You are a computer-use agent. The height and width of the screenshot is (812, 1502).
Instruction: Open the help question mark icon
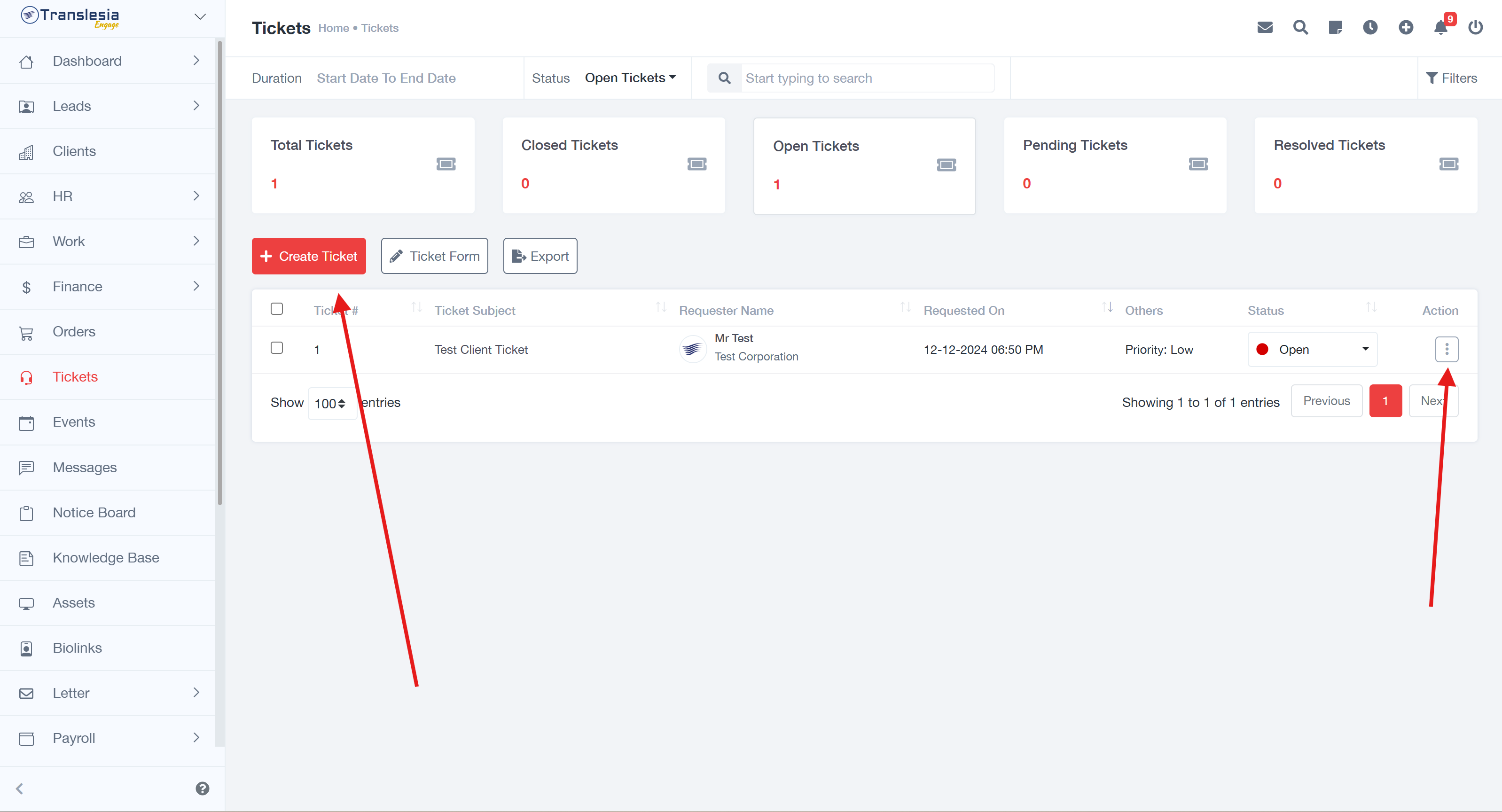[203, 788]
